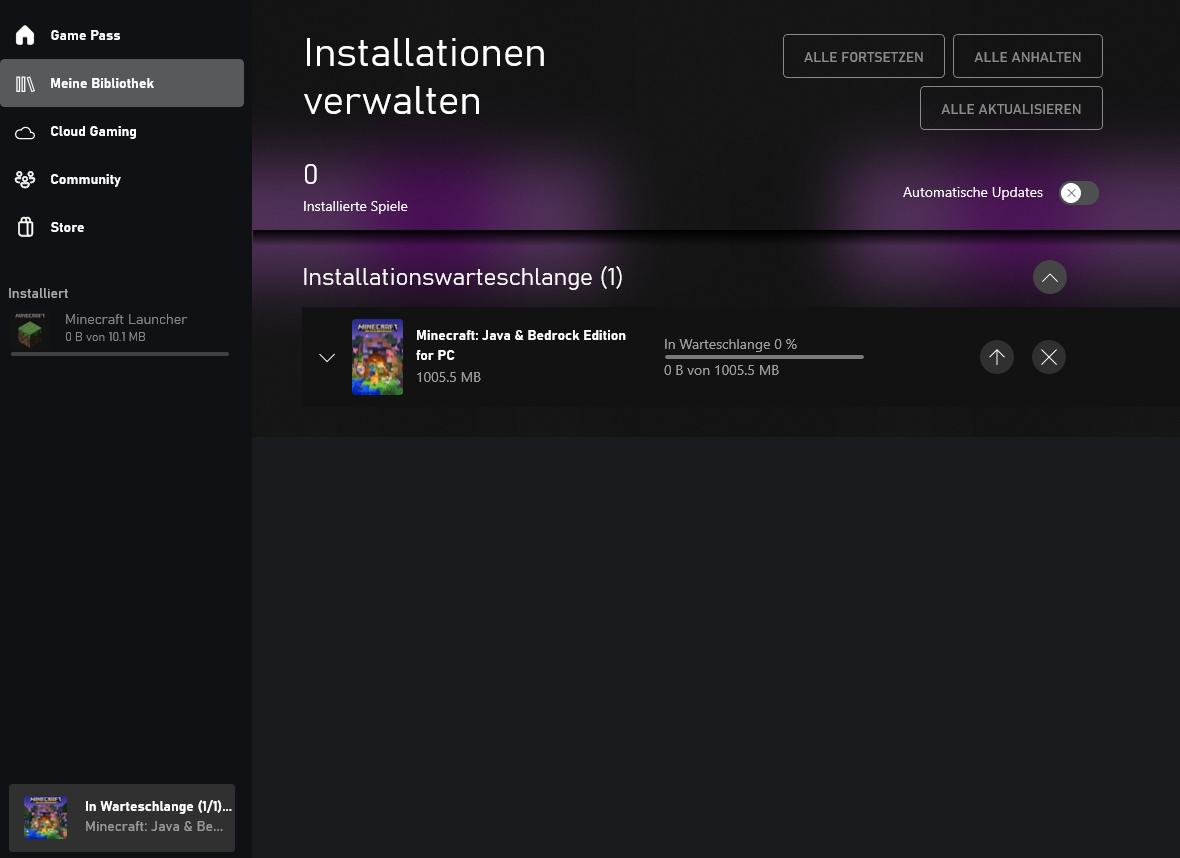This screenshot has width=1180, height=858.
Task: Click ALLE FORTSETZEN button
Action: pos(863,56)
